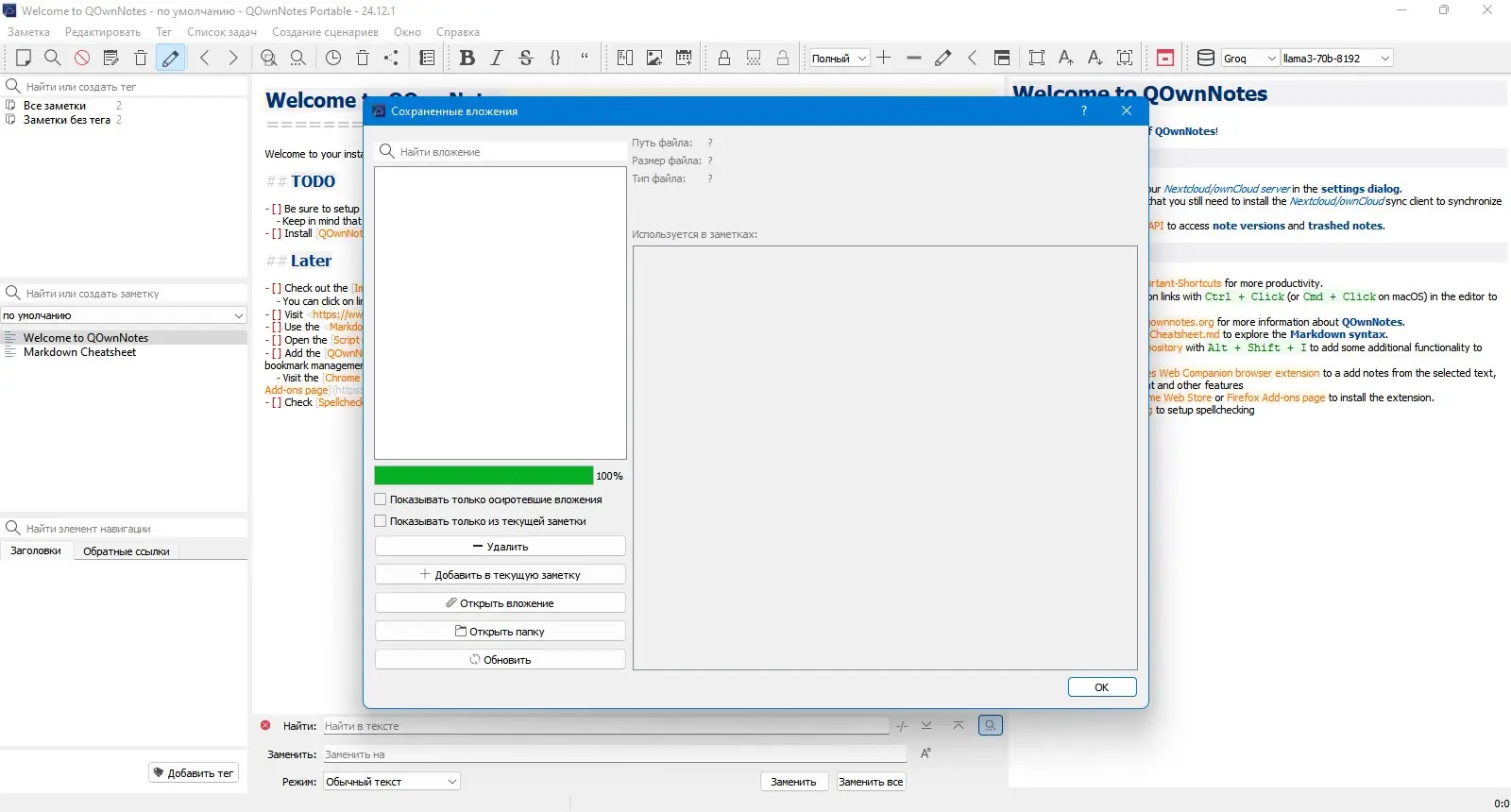Apply italic formatting in toolbar
This screenshot has height=812, width=1511.
pos(497,58)
